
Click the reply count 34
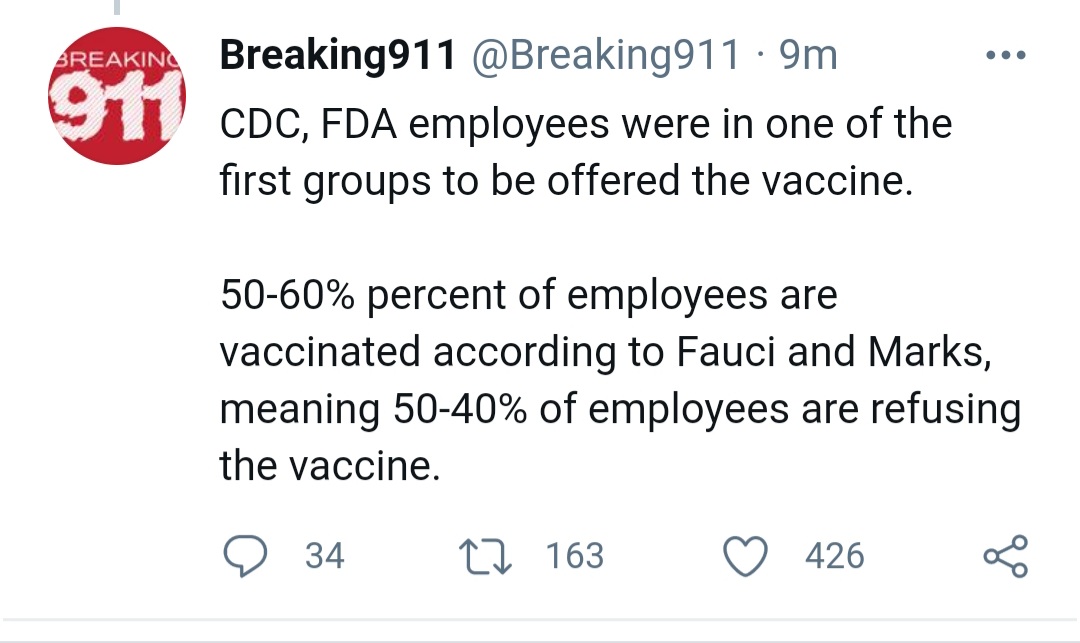pyautogui.click(x=324, y=556)
